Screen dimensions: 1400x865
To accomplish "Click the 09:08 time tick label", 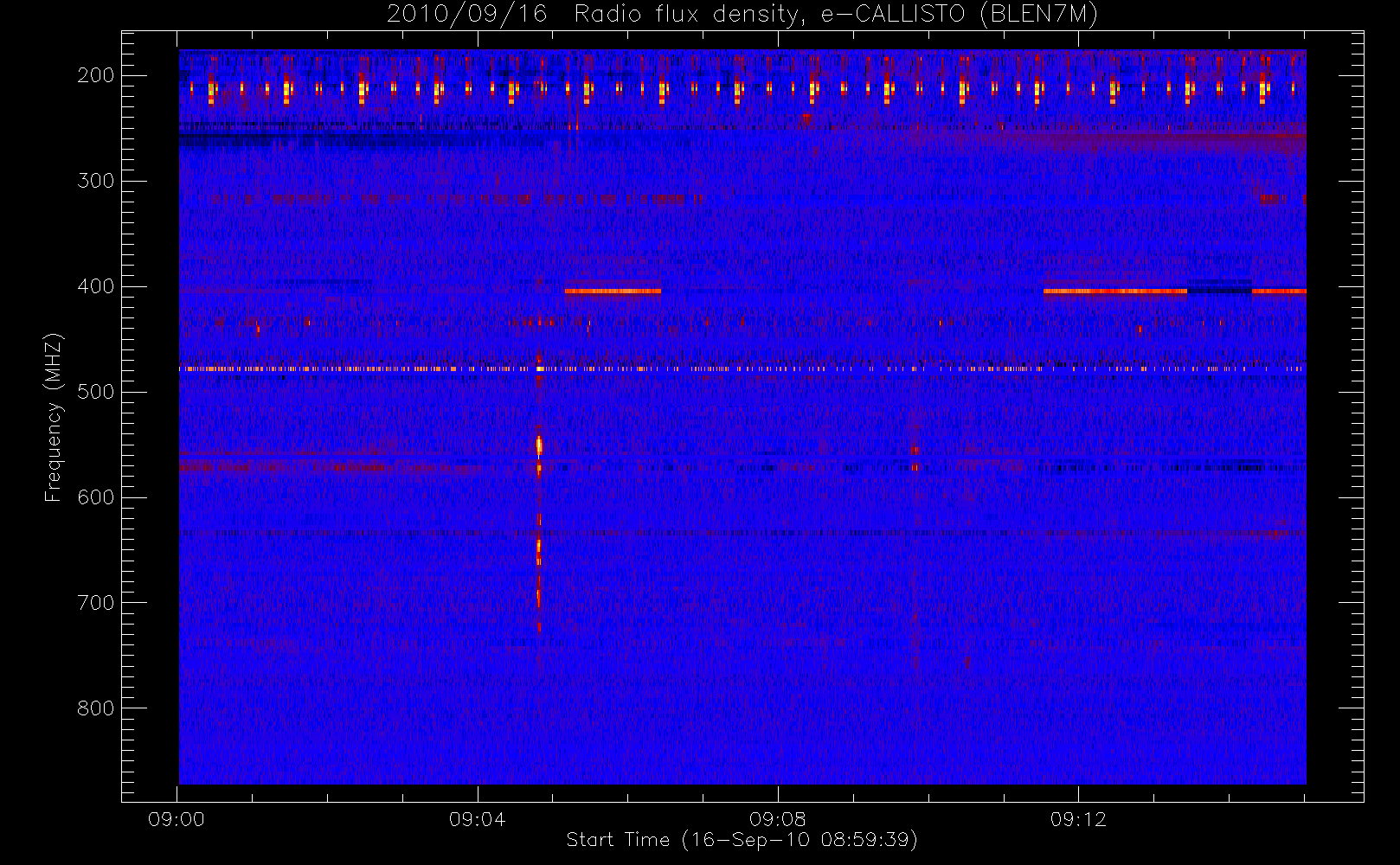I will pos(778,819).
